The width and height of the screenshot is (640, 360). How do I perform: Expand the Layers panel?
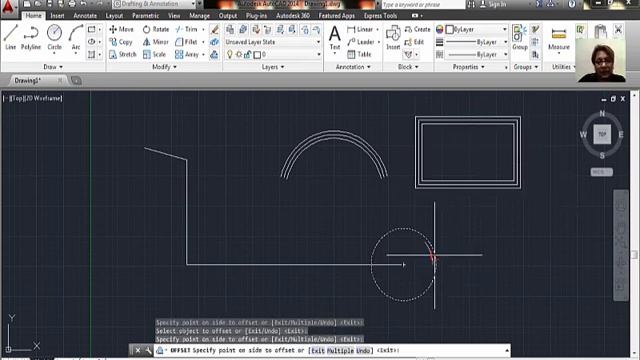[273, 67]
